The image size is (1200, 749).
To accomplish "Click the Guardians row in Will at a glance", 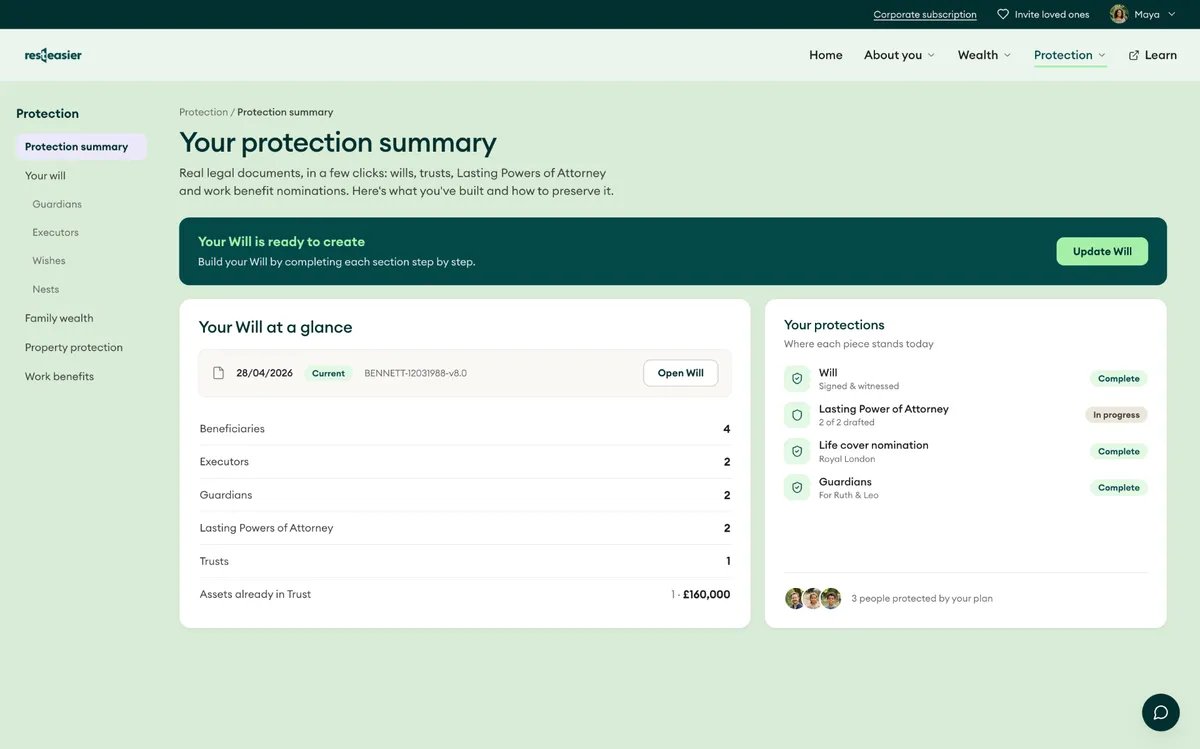I will click(x=465, y=495).
